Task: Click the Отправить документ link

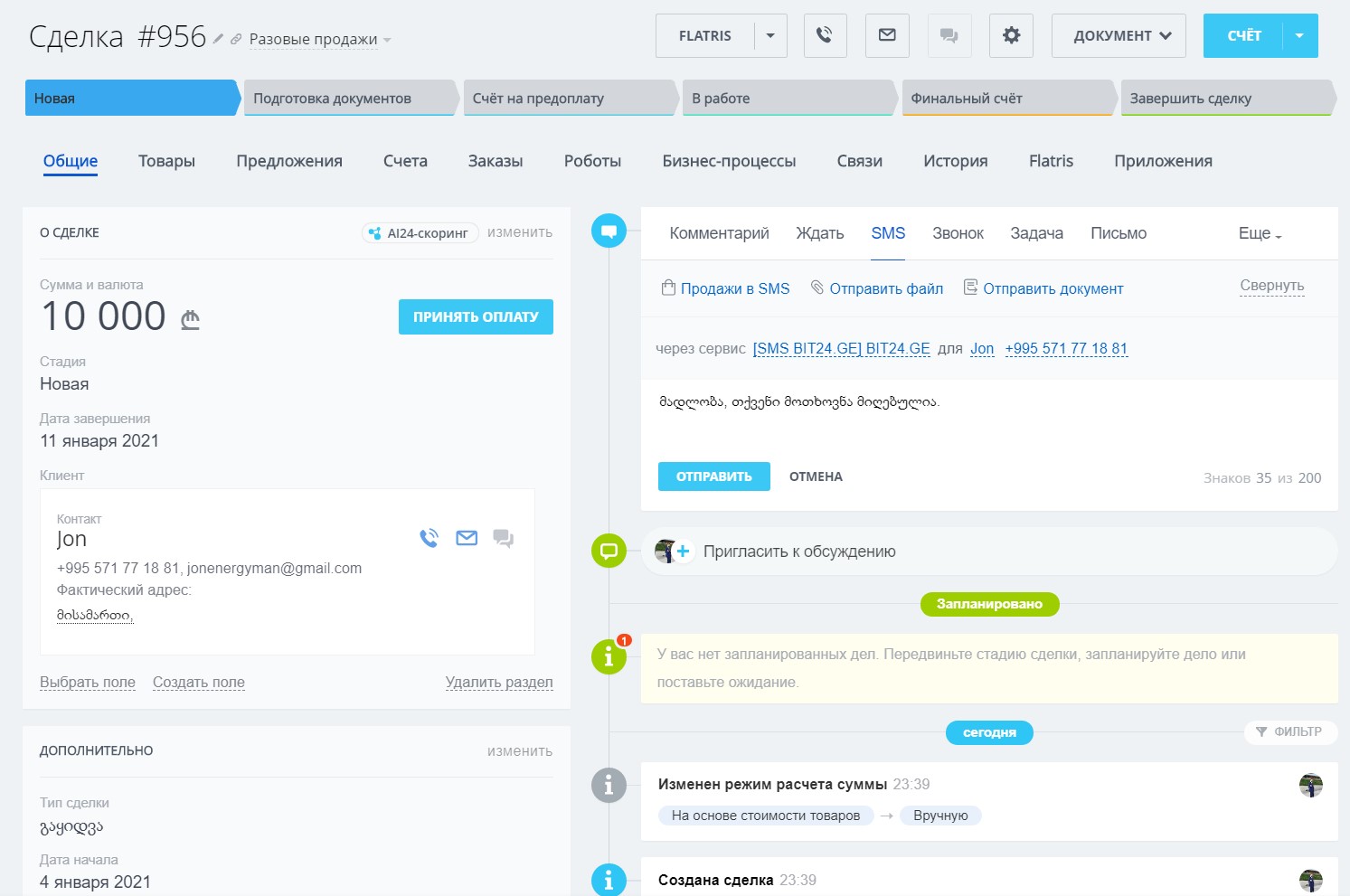Action: click(x=1053, y=288)
